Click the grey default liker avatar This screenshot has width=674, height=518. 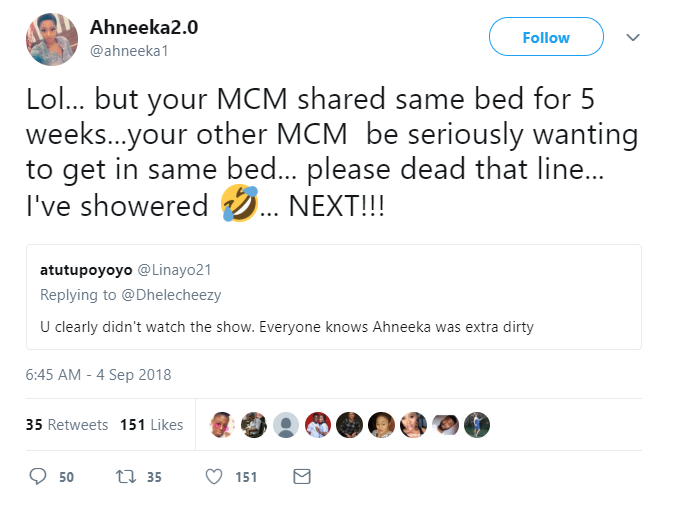tap(286, 425)
